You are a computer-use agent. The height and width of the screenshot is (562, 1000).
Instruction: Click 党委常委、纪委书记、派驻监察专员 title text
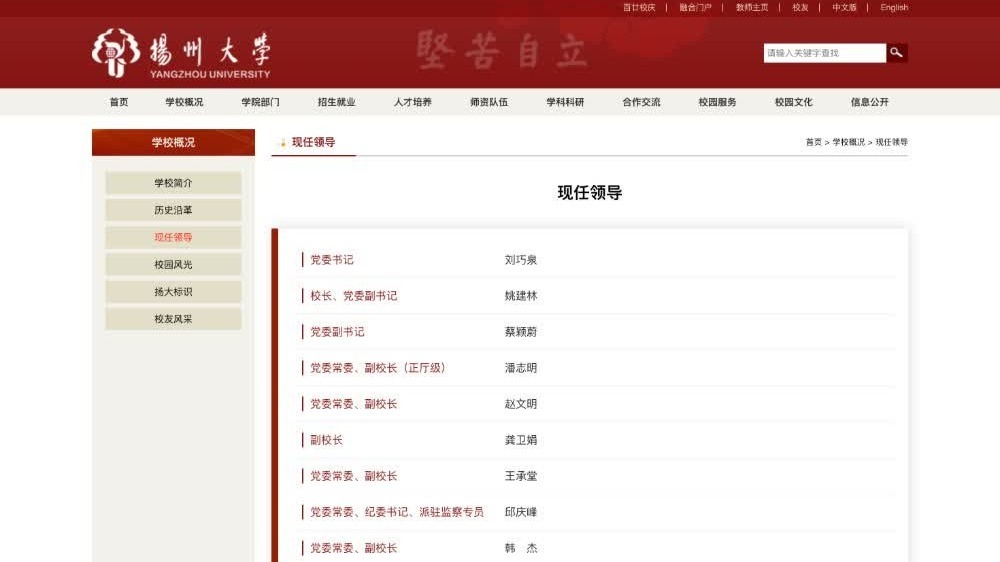(397, 512)
